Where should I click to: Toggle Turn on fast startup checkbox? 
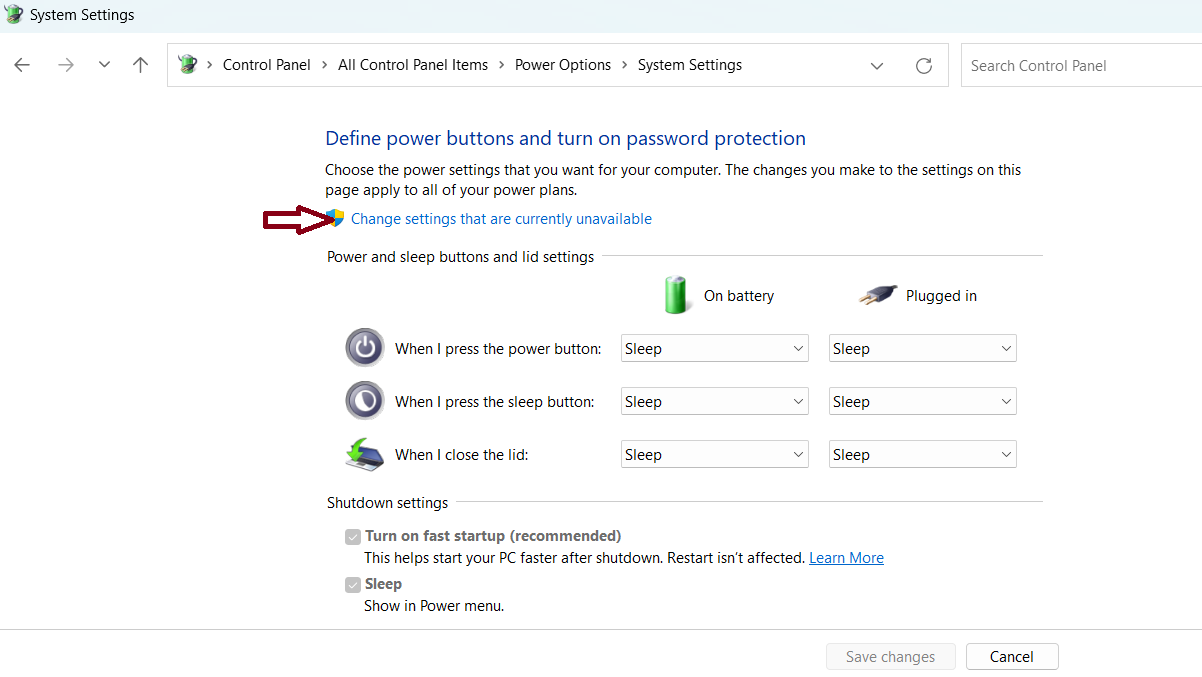[x=353, y=537]
